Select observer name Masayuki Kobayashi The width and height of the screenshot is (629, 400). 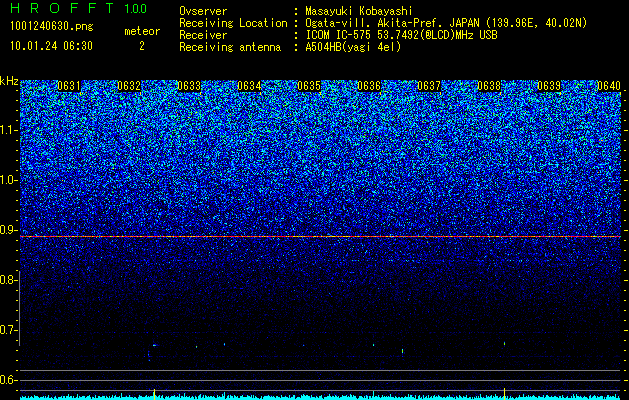pos(359,11)
